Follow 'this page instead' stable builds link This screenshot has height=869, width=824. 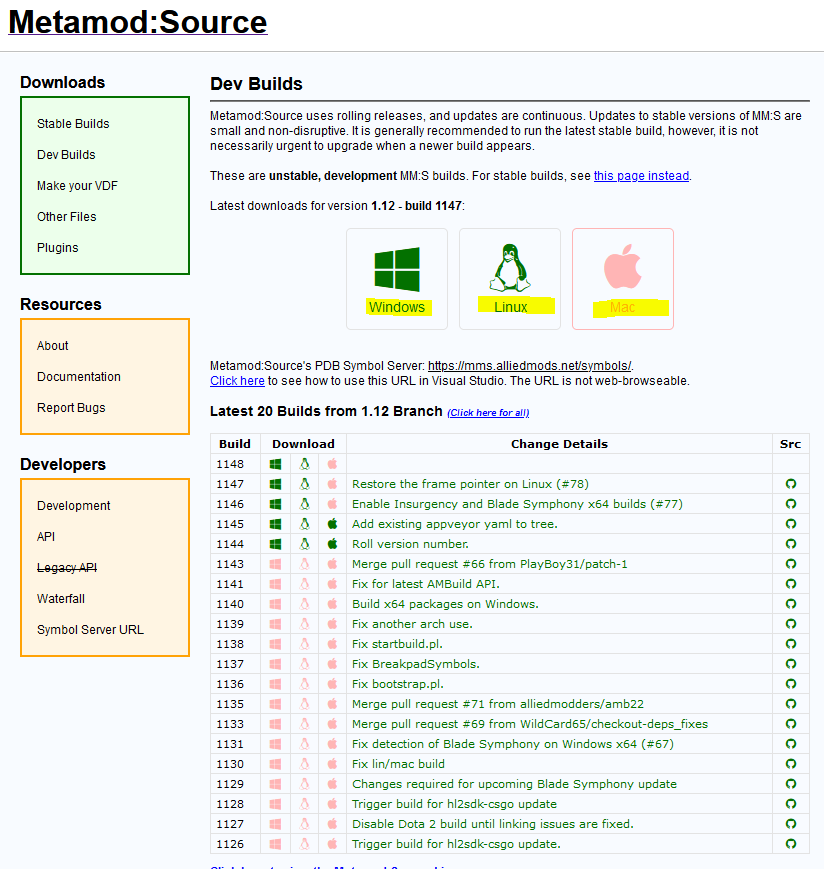pos(641,176)
